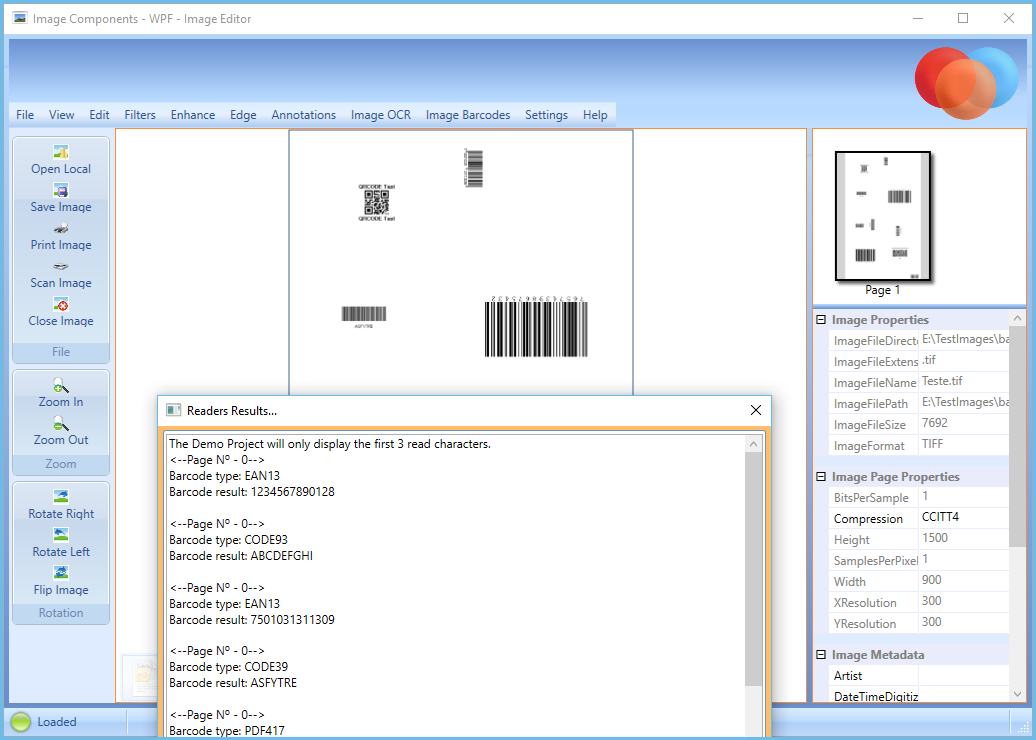1036x740 pixels.
Task: Click the Scan Image label
Action: click(x=61, y=283)
